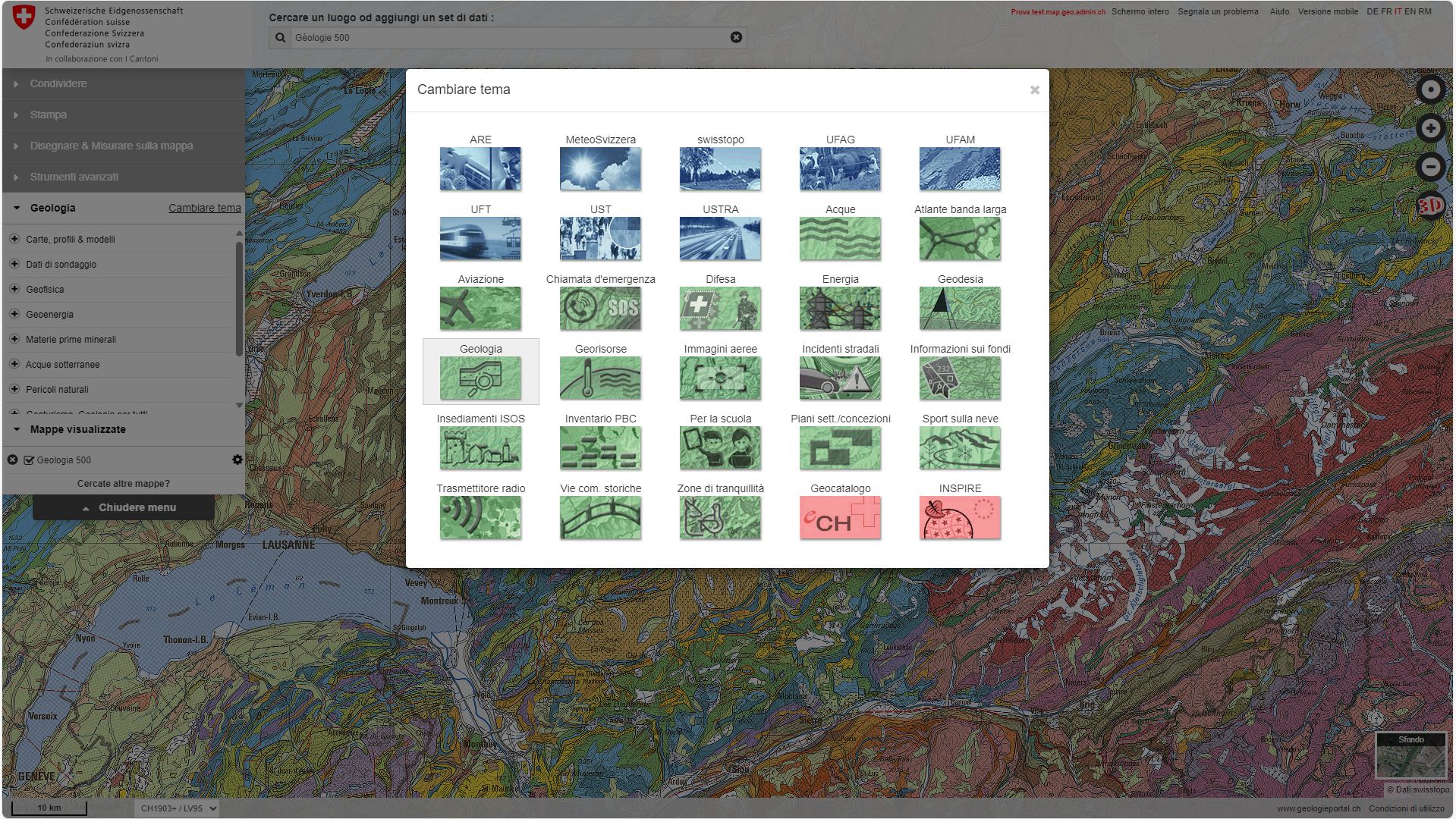Choose the MeteoSvizzera theme thumbnail
This screenshot has width=1456, height=819.
[600, 168]
